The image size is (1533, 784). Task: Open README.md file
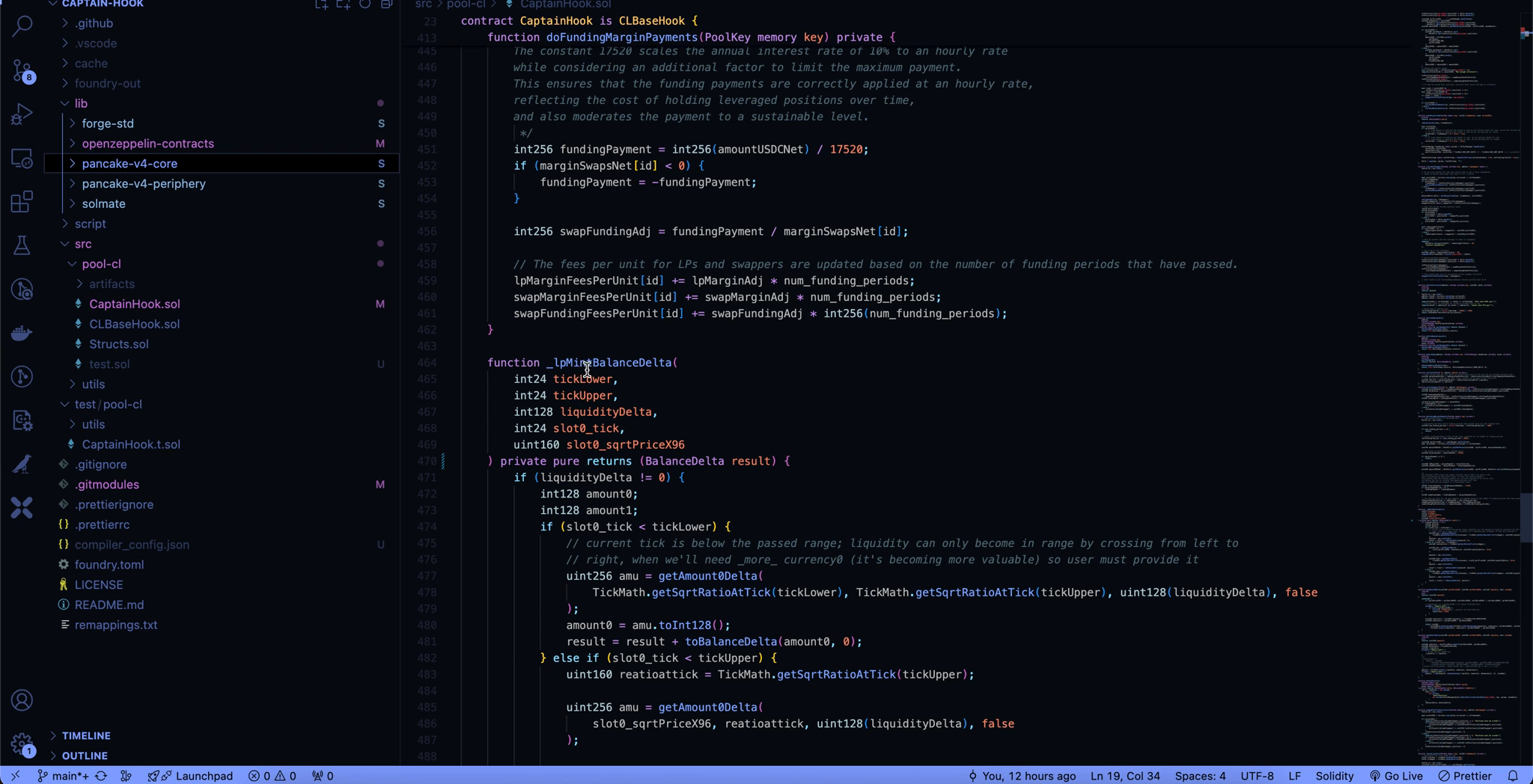(x=222, y=604)
